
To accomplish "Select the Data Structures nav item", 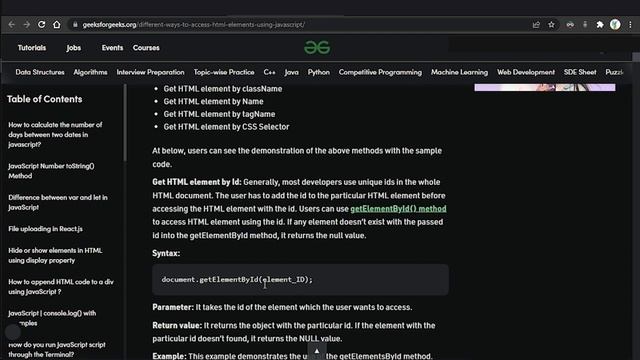I will pyautogui.click(x=40, y=72).
